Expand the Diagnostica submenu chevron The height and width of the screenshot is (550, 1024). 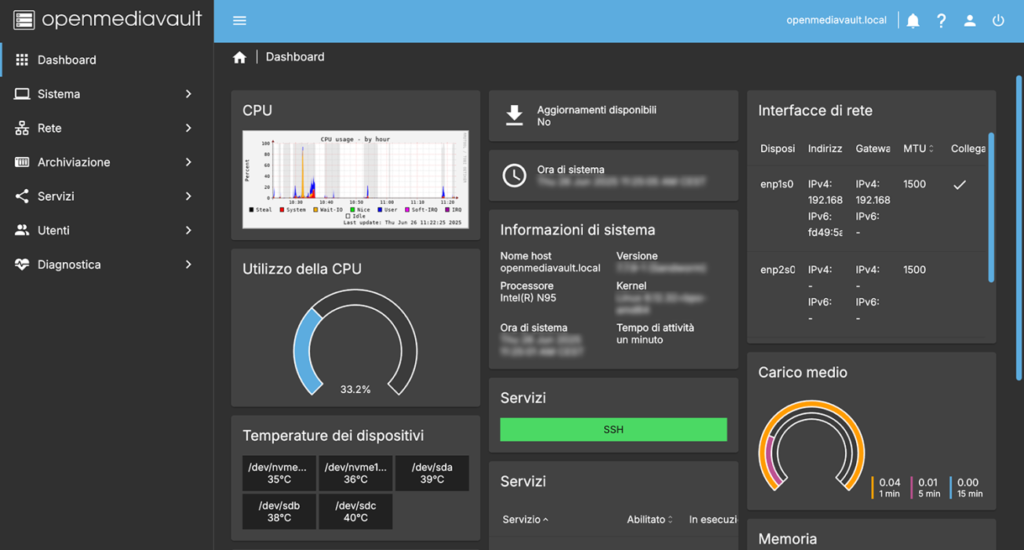[188, 265]
